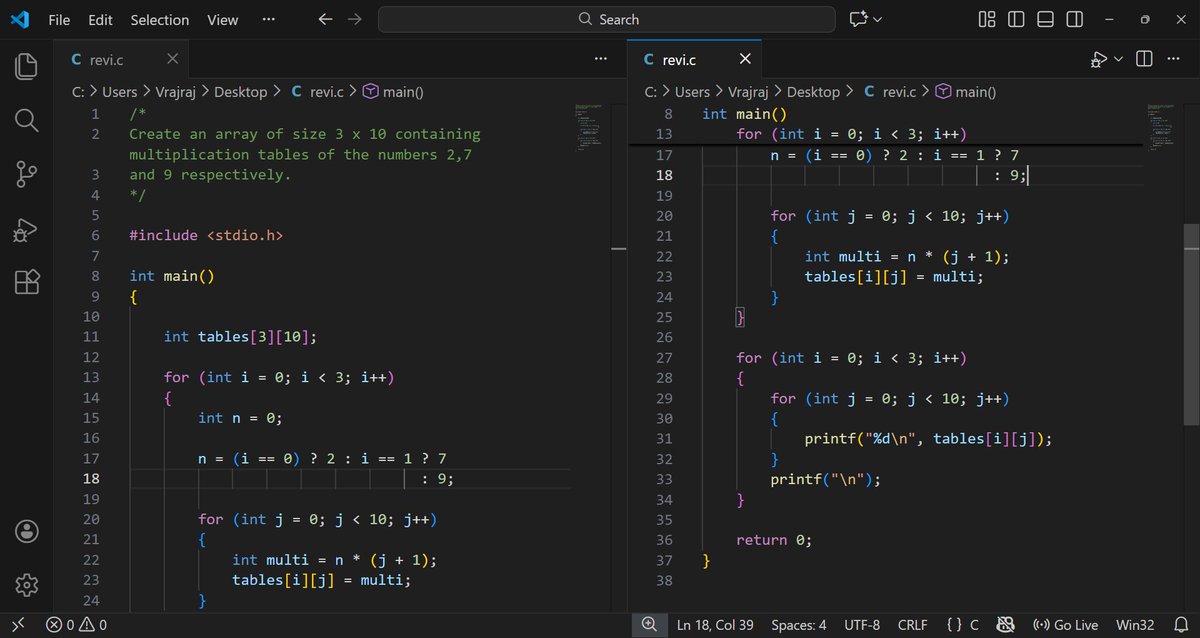Viewport: 1200px width, 638px height.
Task: Toggle the primary side bar
Action: click(1016, 19)
